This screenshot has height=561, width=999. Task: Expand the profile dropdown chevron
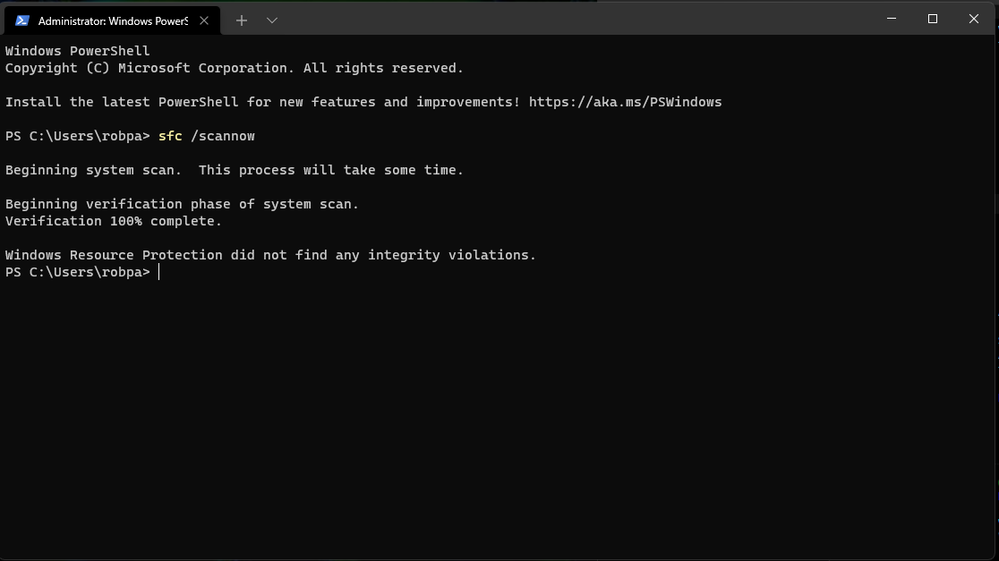pyautogui.click(x=272, y=20)
